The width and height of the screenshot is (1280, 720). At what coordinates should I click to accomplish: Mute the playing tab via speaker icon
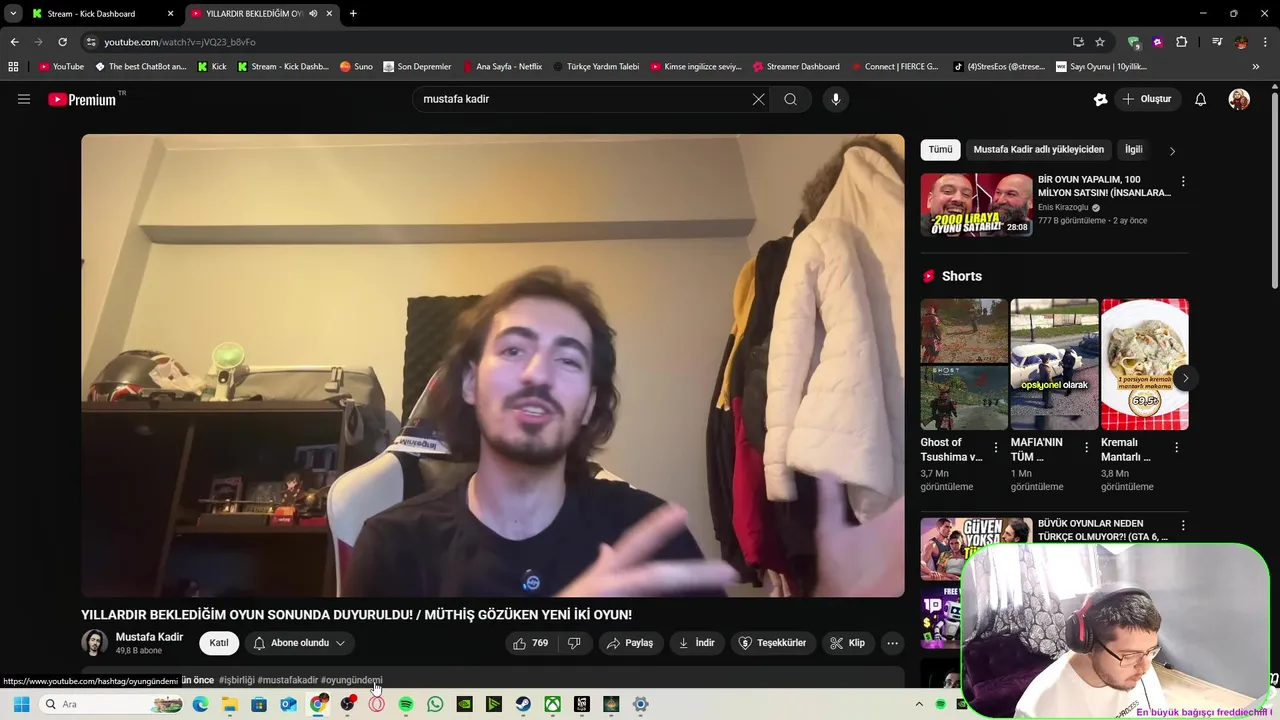coord(313,14)
